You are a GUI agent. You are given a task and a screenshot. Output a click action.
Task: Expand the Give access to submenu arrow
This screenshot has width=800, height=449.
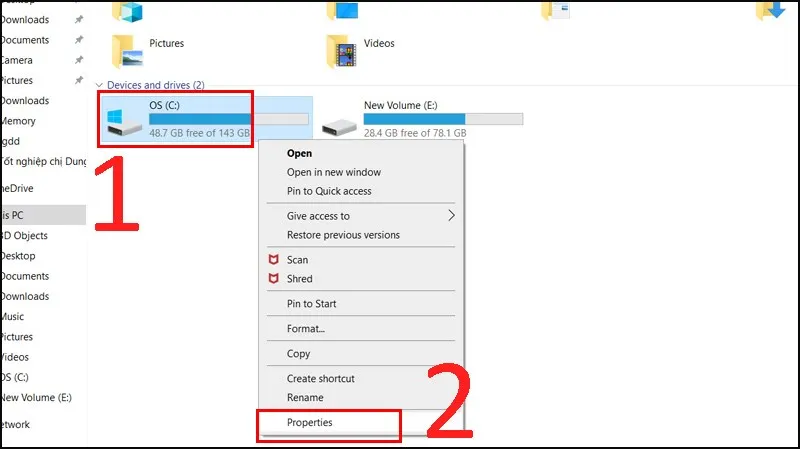point(451,216)
